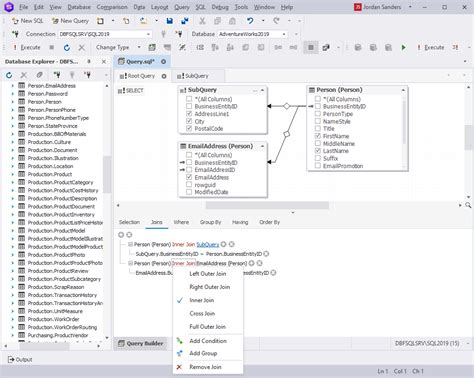Image resolution: width=474 pixels, height=378 pixels.
Task: Click the New SQL toolbar button
Action: coord(28,21)
